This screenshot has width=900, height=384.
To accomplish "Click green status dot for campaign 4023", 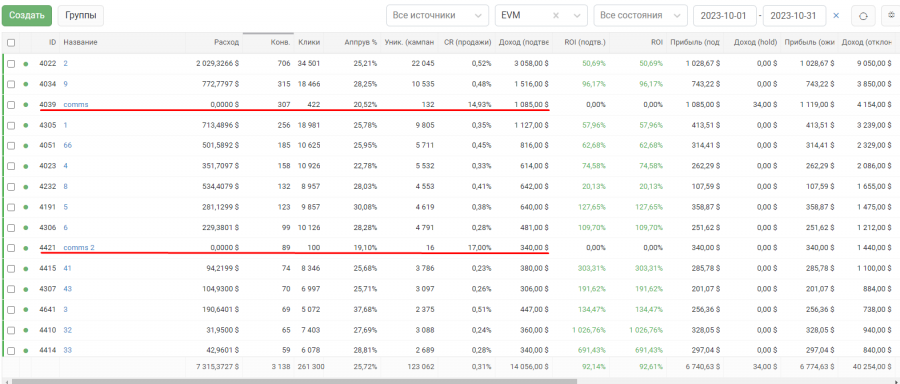I will tap(25, 166).
